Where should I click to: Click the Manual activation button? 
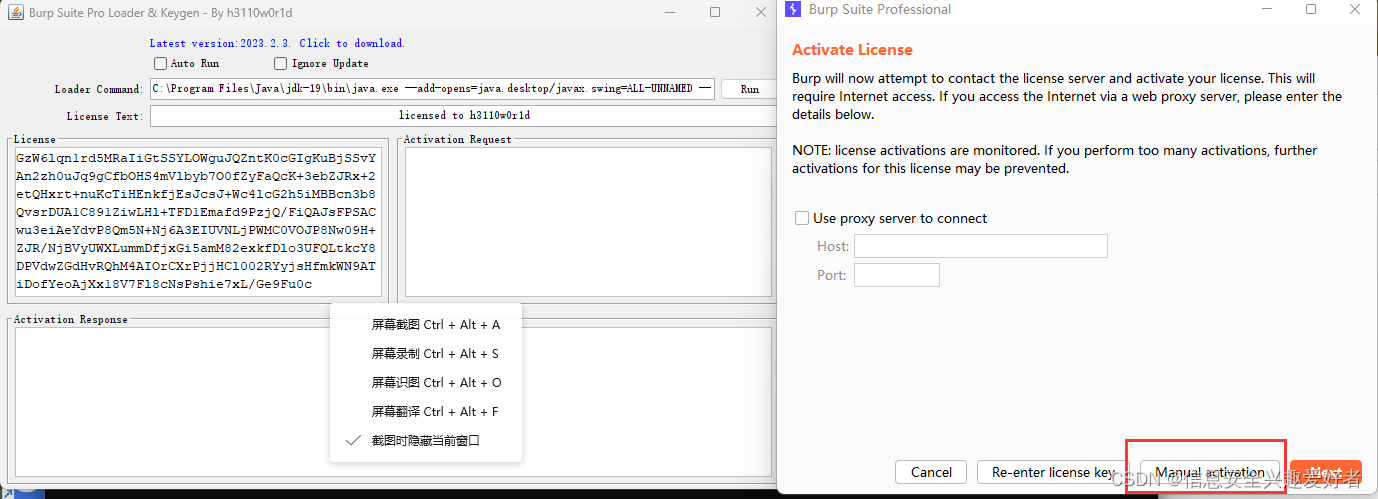click(x=1209, y=472)
